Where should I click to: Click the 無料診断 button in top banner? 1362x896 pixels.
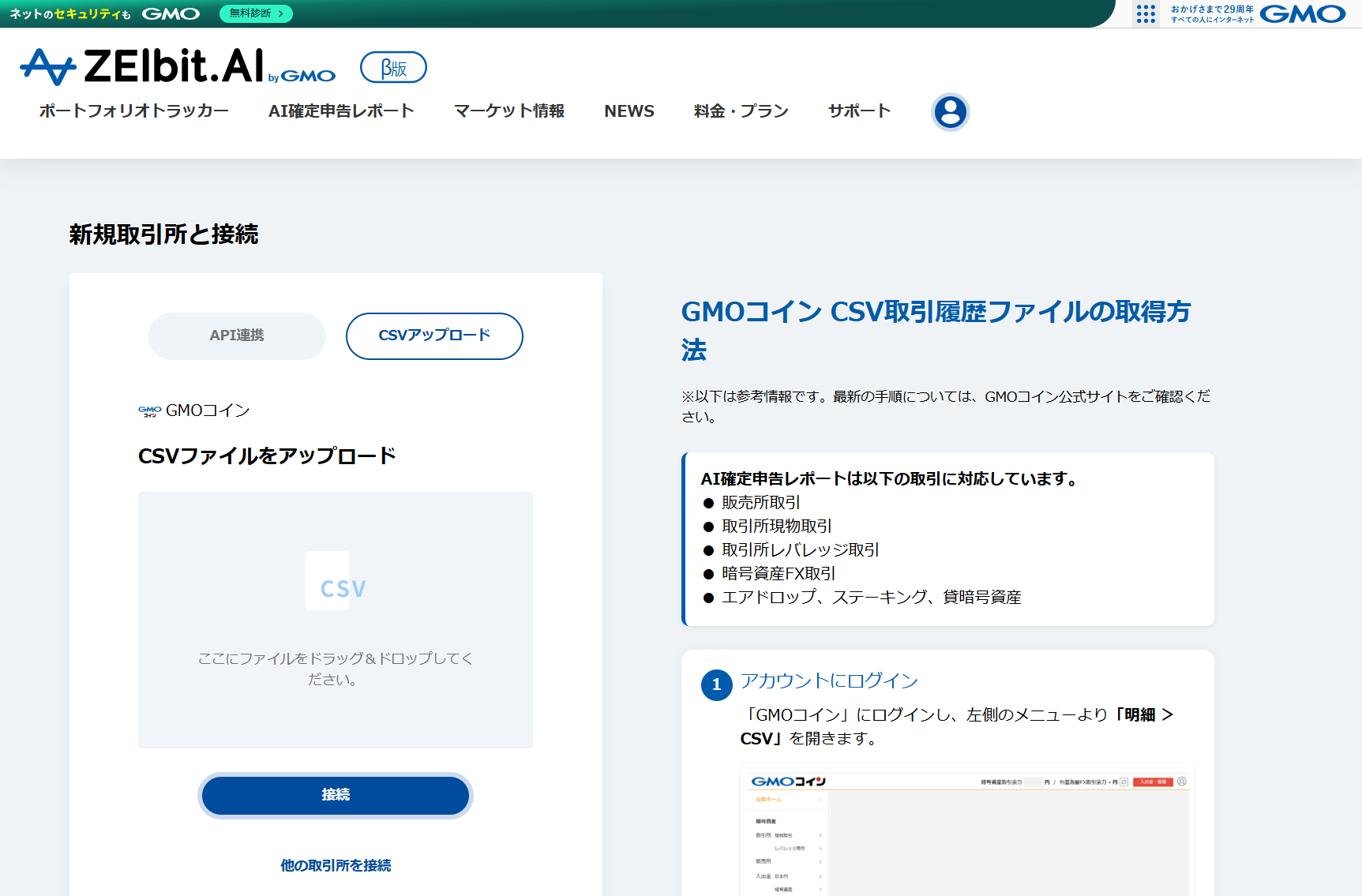click(x=256, y=13)
